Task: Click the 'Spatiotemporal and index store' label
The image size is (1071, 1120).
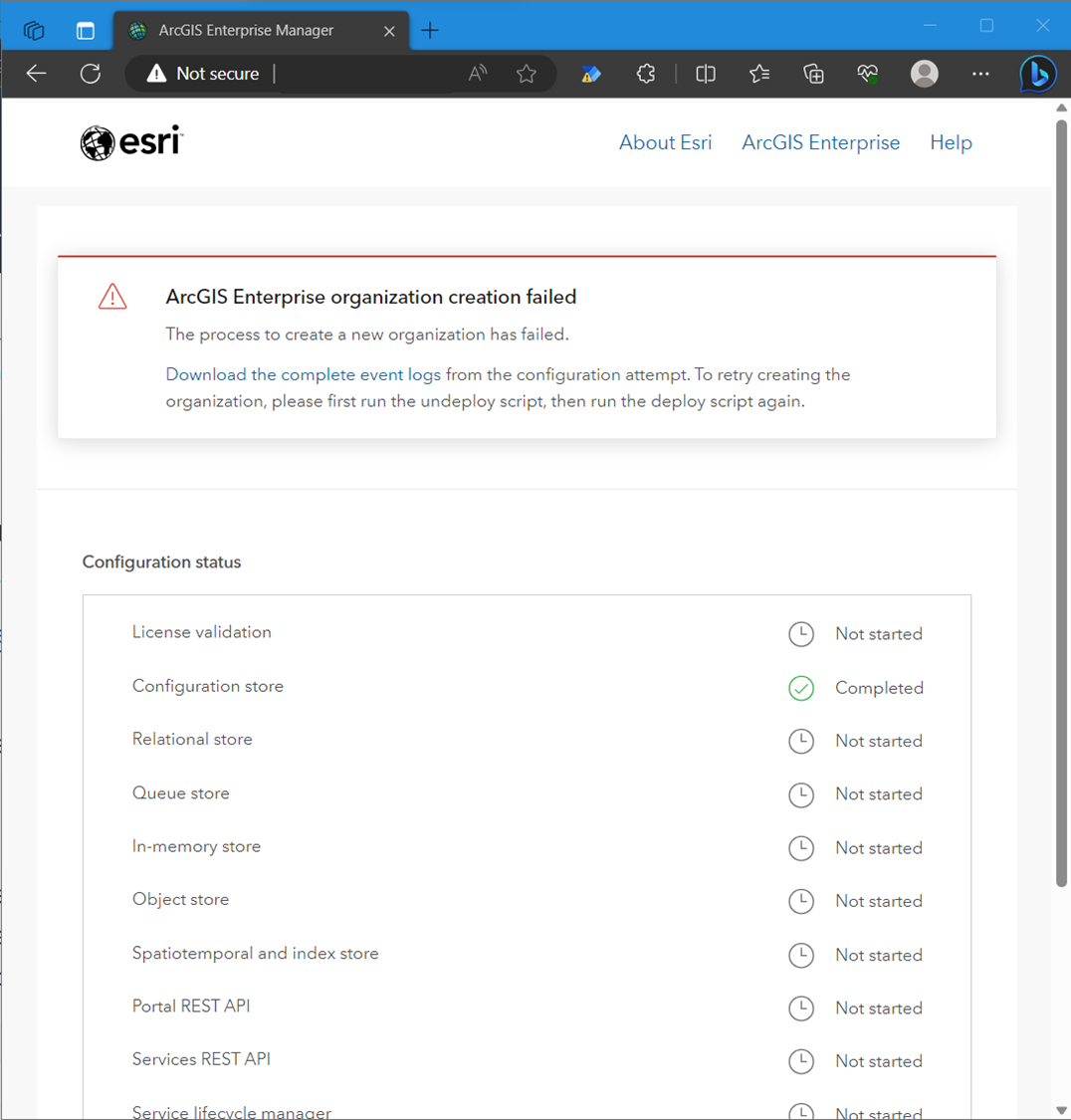Action: coord(256,953)
